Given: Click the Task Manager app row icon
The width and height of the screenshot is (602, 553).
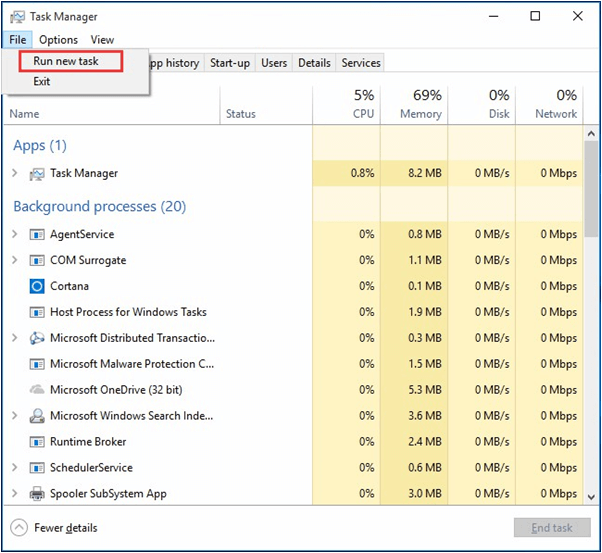Looking at the screenshot, I should [x=37, y=174].
